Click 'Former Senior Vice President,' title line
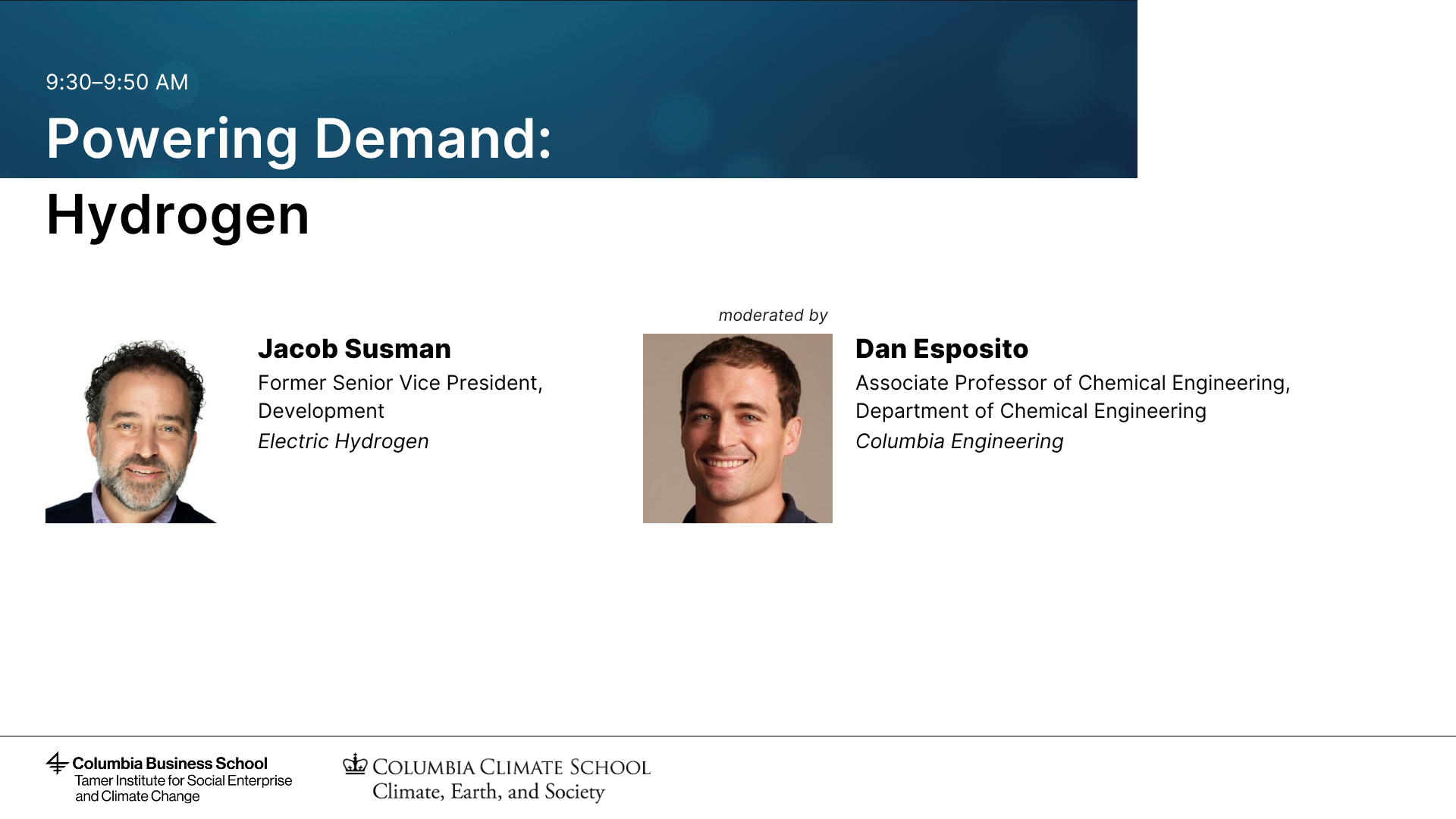 tap(400, 383)
